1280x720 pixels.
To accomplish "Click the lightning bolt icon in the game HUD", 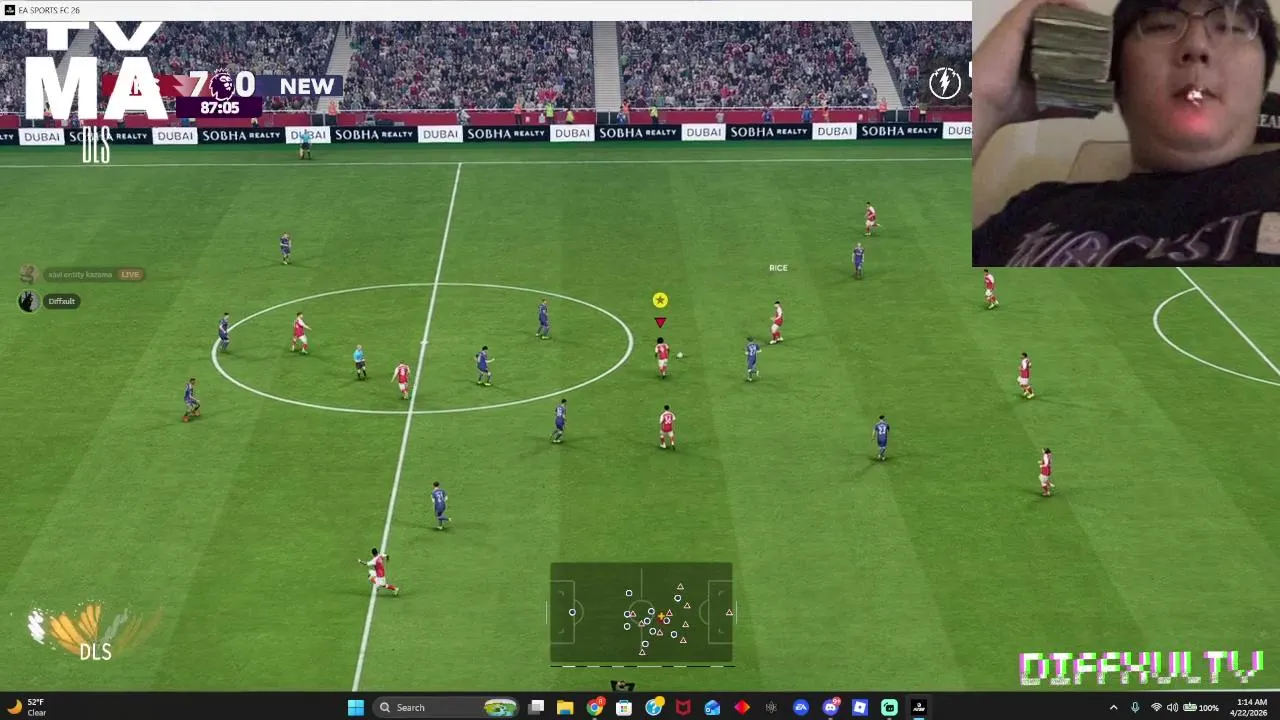I will tap(944, 83).
